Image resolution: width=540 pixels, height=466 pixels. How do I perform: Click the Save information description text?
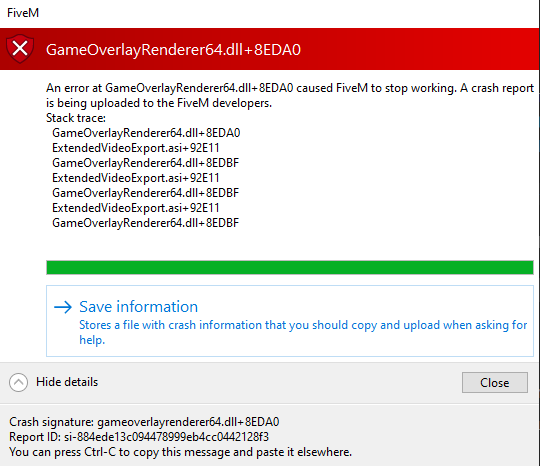pyautogui.click(x=303, y=332)
